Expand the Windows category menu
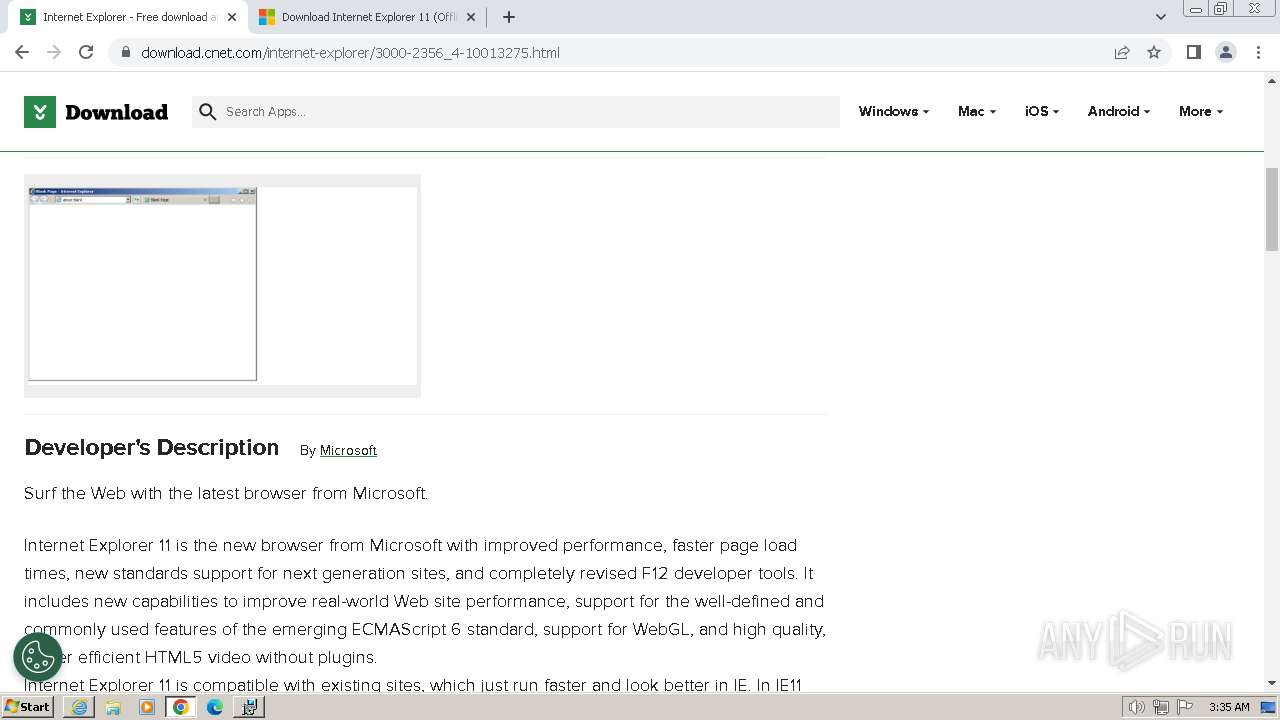Image resolution: width=1280 pixels, height=720 pixels. tap(893, 111)
